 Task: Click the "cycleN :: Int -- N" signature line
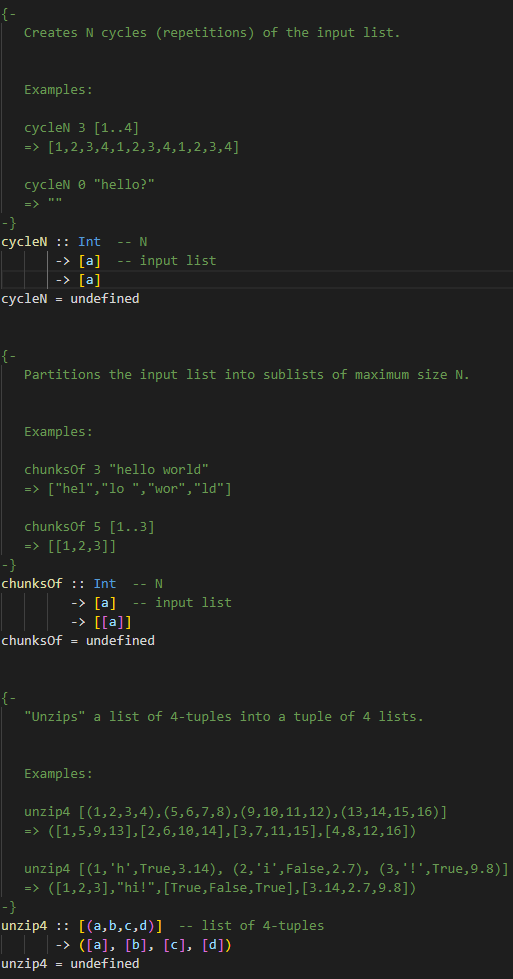point(74,242)
